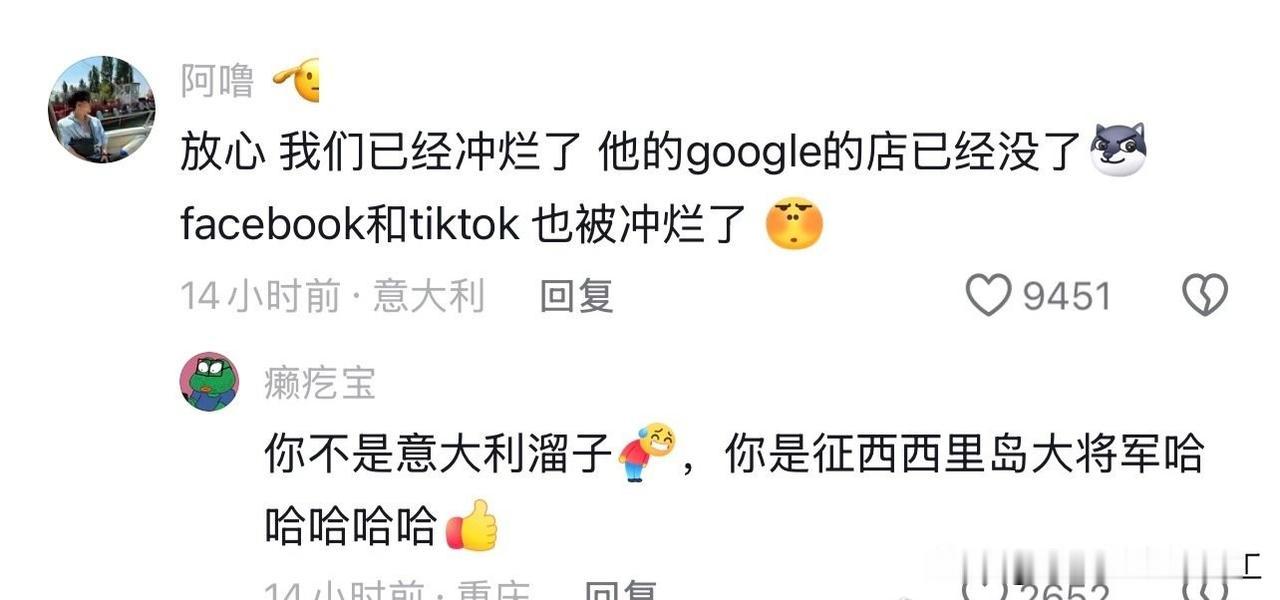Screen dimensions: 1280x600
Task: Tap the dislike icon on 癞疙宝's reply
Action: [1205, 590]
